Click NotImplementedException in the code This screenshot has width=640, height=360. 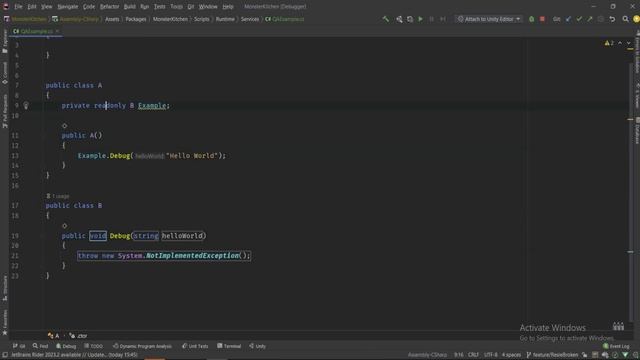pyautogui.click(x=193, y=256)
